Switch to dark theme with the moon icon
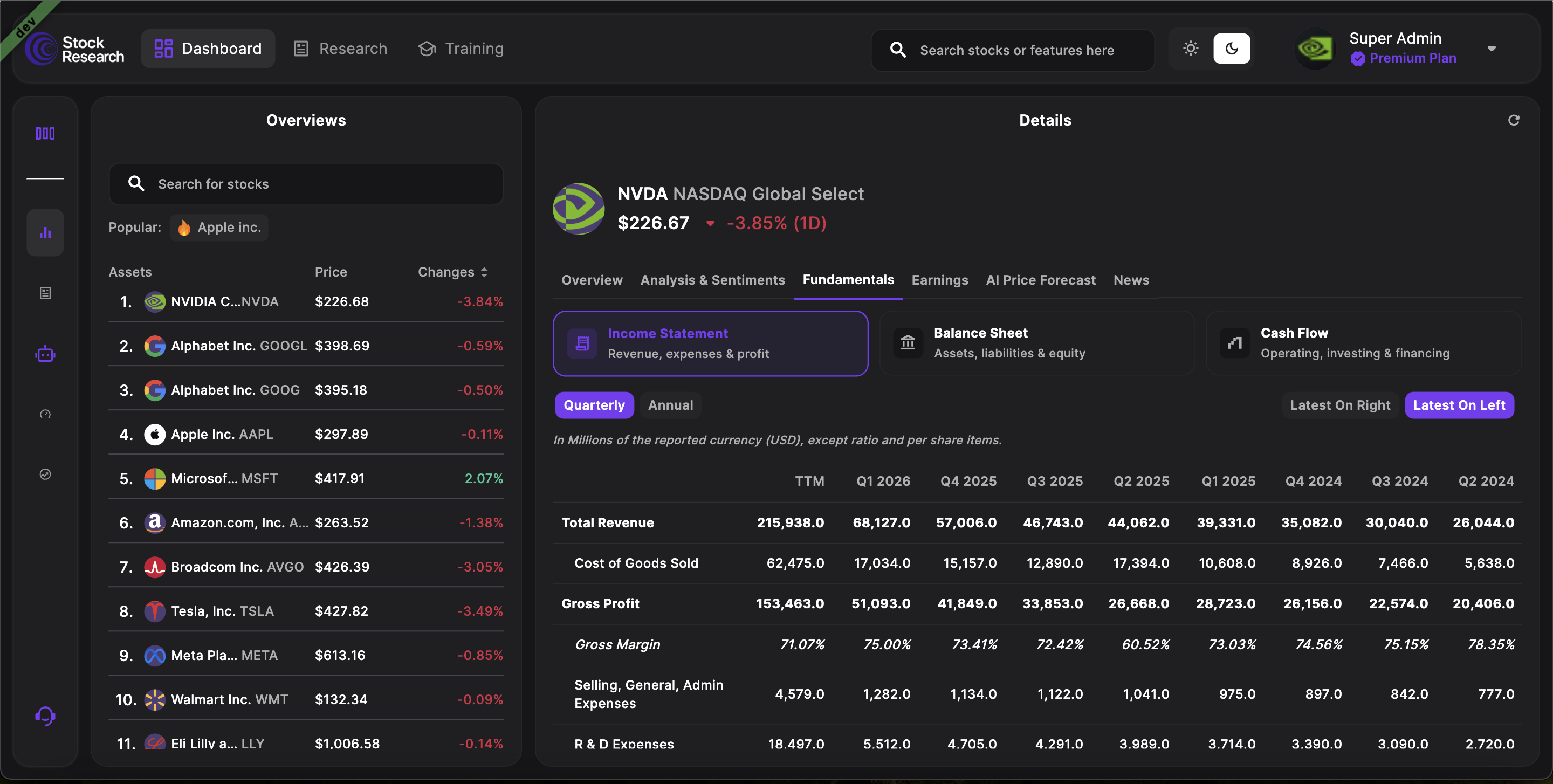Viewport: 1553px width, 784px height. point(1232,48)
